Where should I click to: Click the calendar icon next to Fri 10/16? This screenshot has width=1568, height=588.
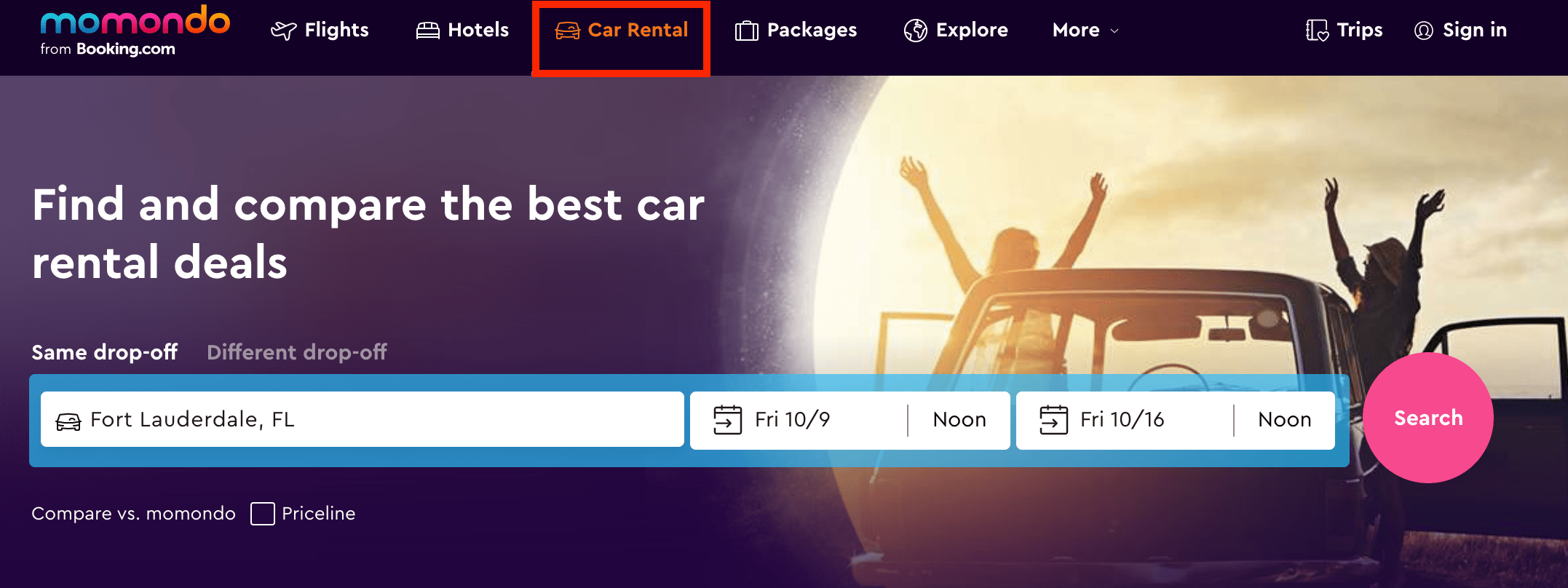pyautogui.click(x=1053, y=420)
